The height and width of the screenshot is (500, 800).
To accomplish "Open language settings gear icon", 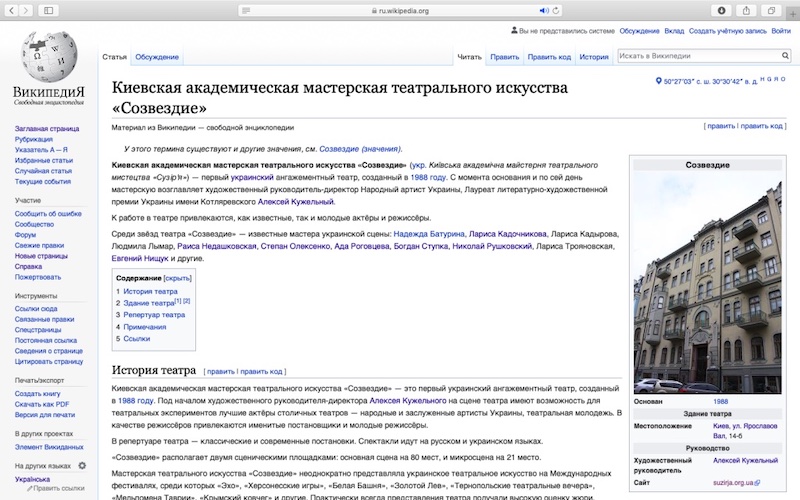I will point(82,465).
